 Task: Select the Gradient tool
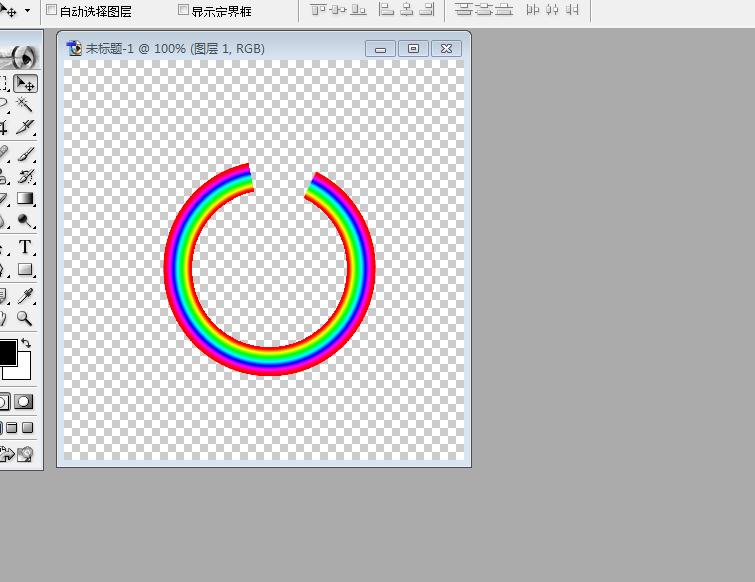[x=25, y=198]
